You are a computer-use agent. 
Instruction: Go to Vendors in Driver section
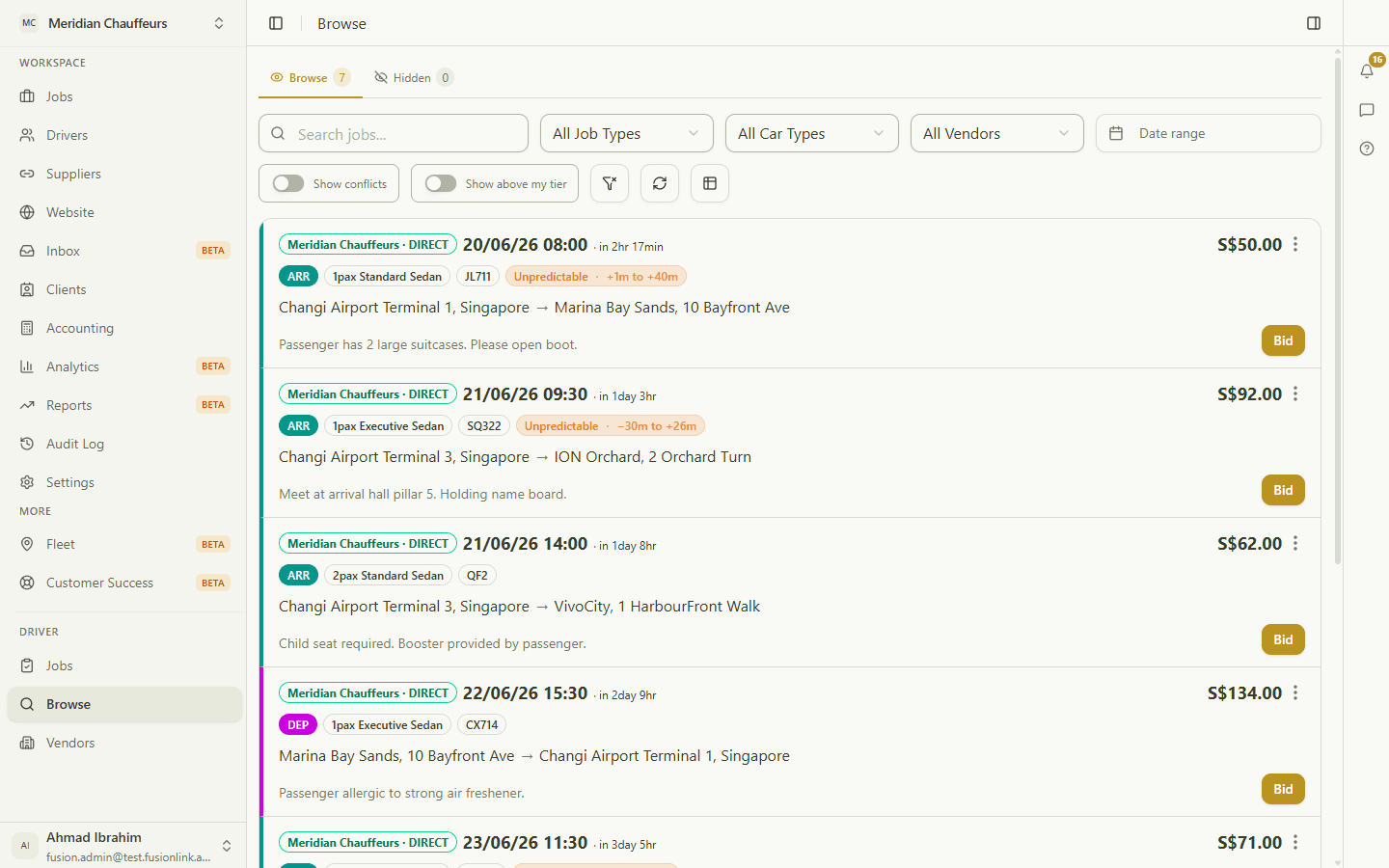(x=123, y=743)
